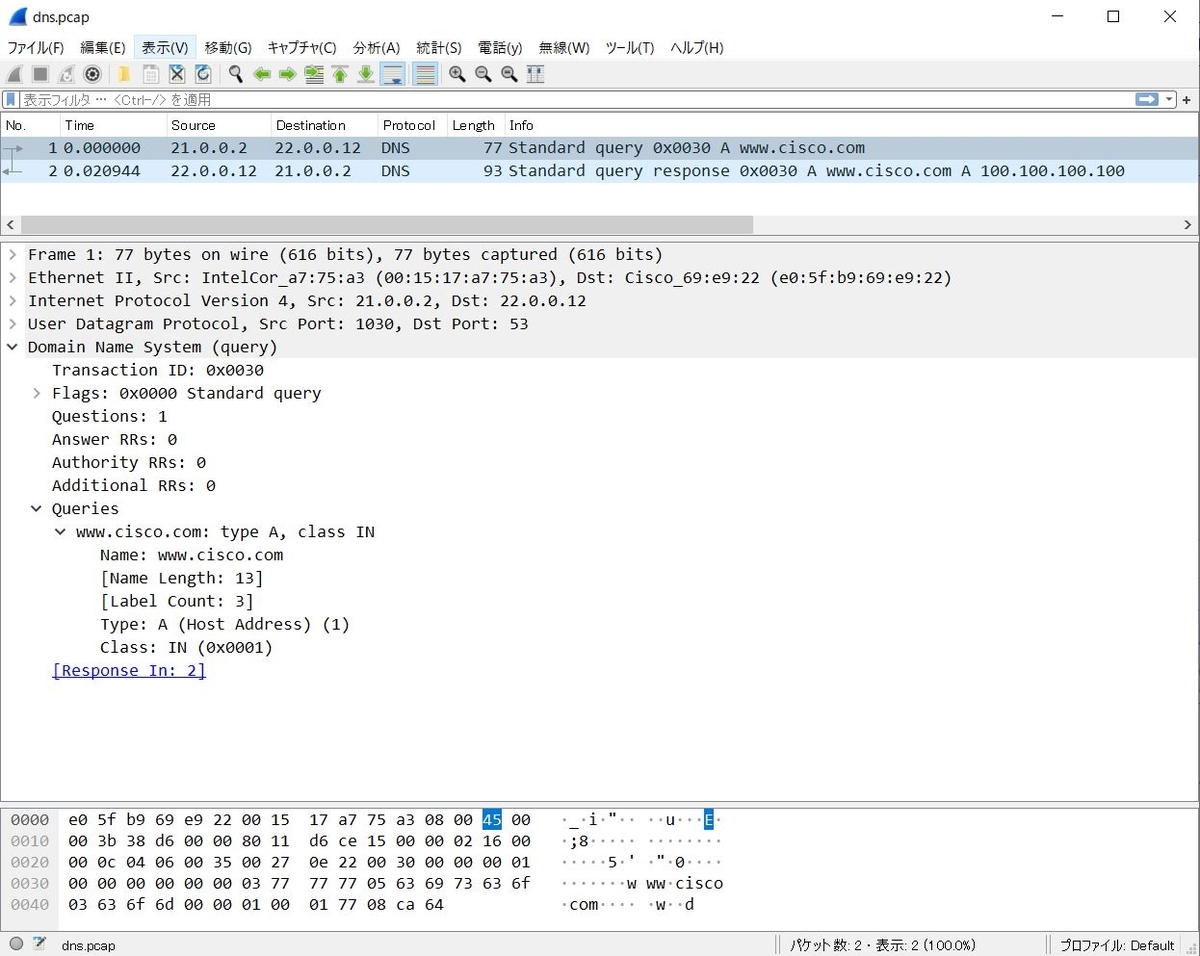Open a capture file with folder icon

(x=124, y=74)
